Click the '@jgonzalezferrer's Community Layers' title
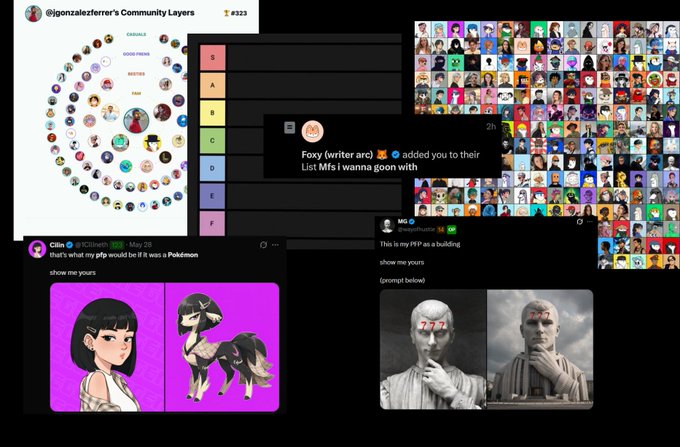The height and width of the screenshot is (447, 680). point(120,13)
